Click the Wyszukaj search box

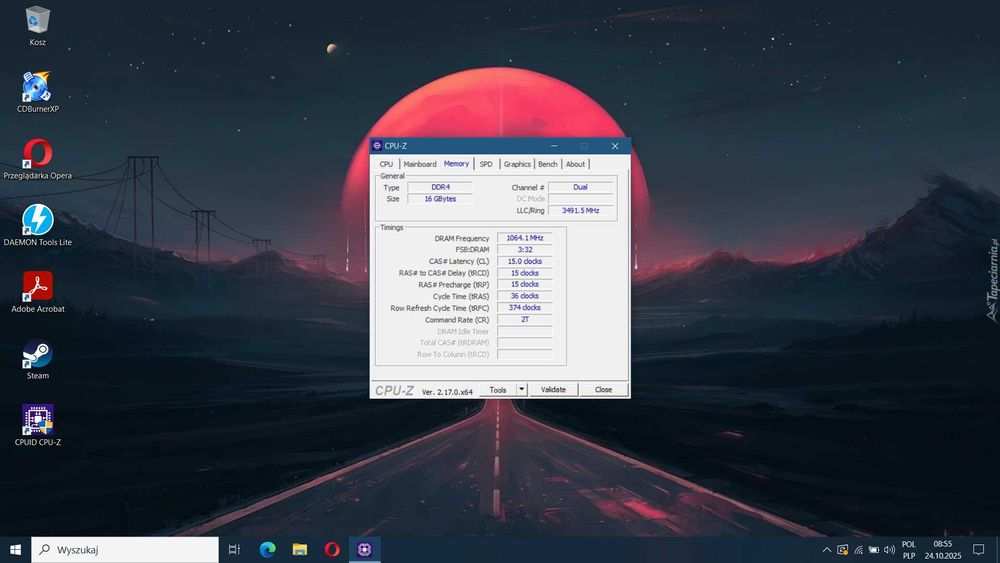[125, 549]
